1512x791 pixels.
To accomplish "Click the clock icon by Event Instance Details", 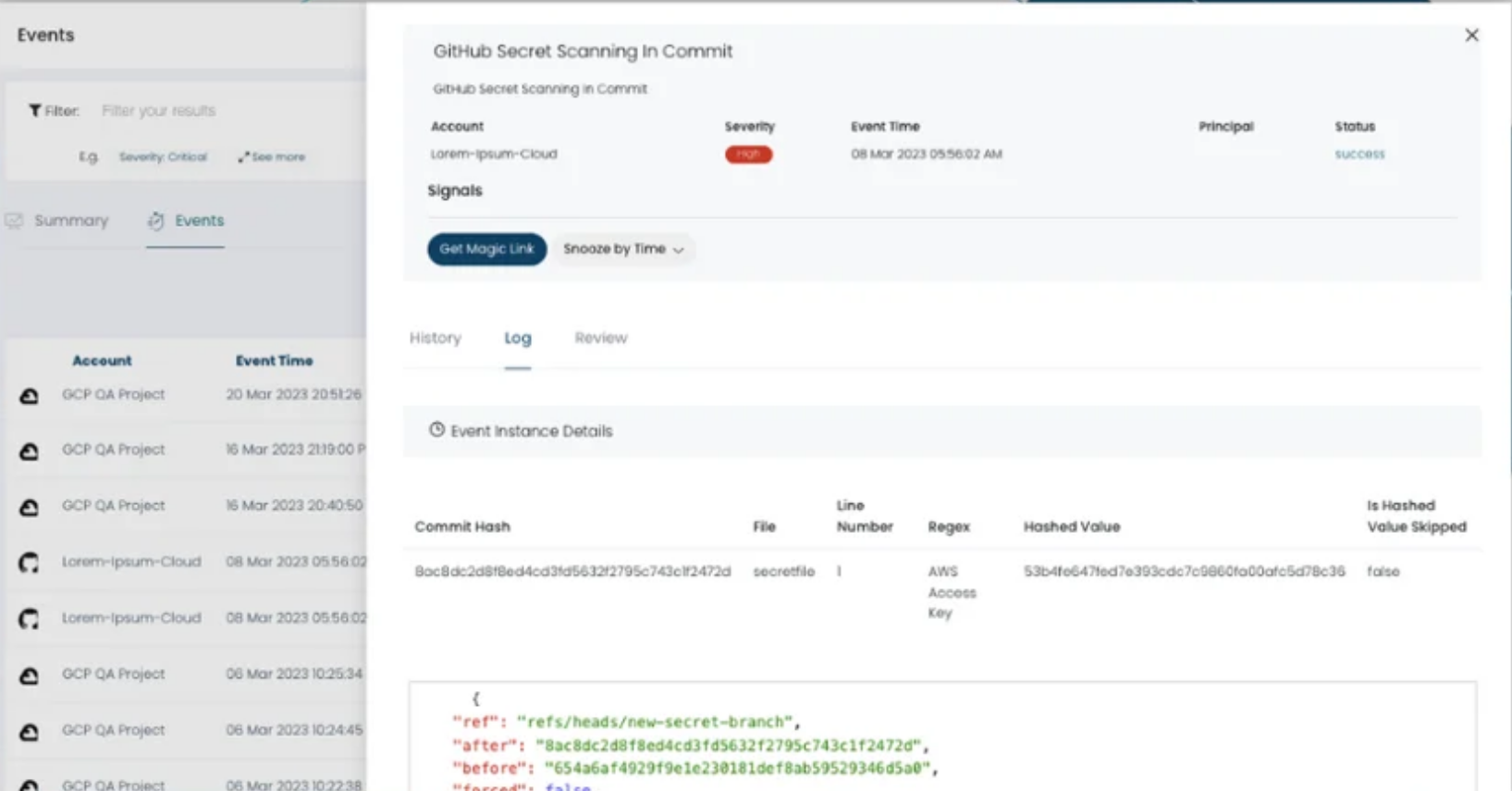I will pos(436,430).
